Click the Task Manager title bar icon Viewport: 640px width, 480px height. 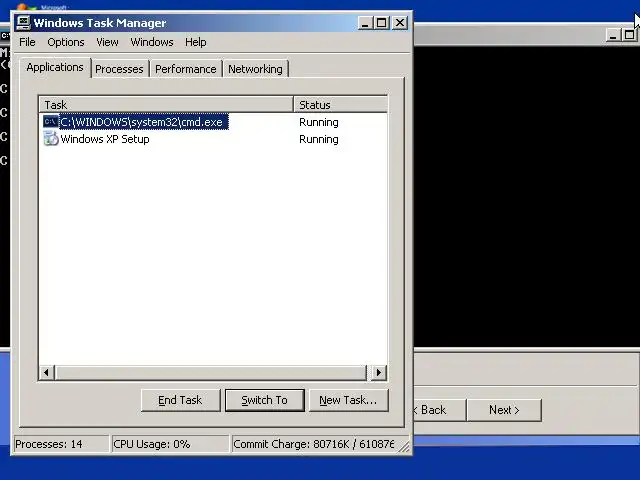point(23,23)
